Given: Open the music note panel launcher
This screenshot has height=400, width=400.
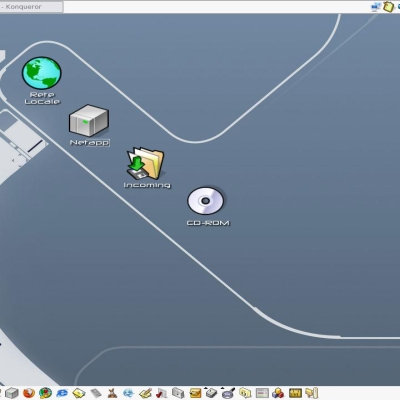Looking at the screenshot, I should [162, 393].
